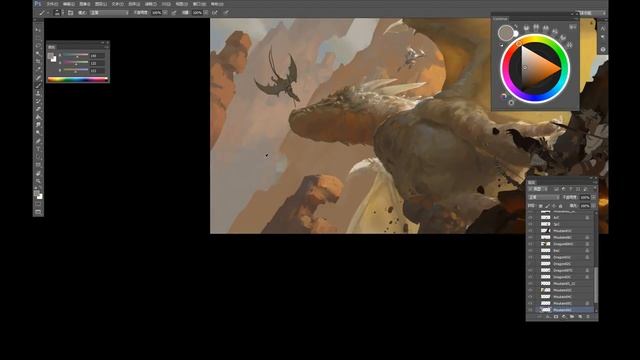Open the Edit menu
Image resolution: width=640 pixels, height=360 pixels.
click(68, 4)
